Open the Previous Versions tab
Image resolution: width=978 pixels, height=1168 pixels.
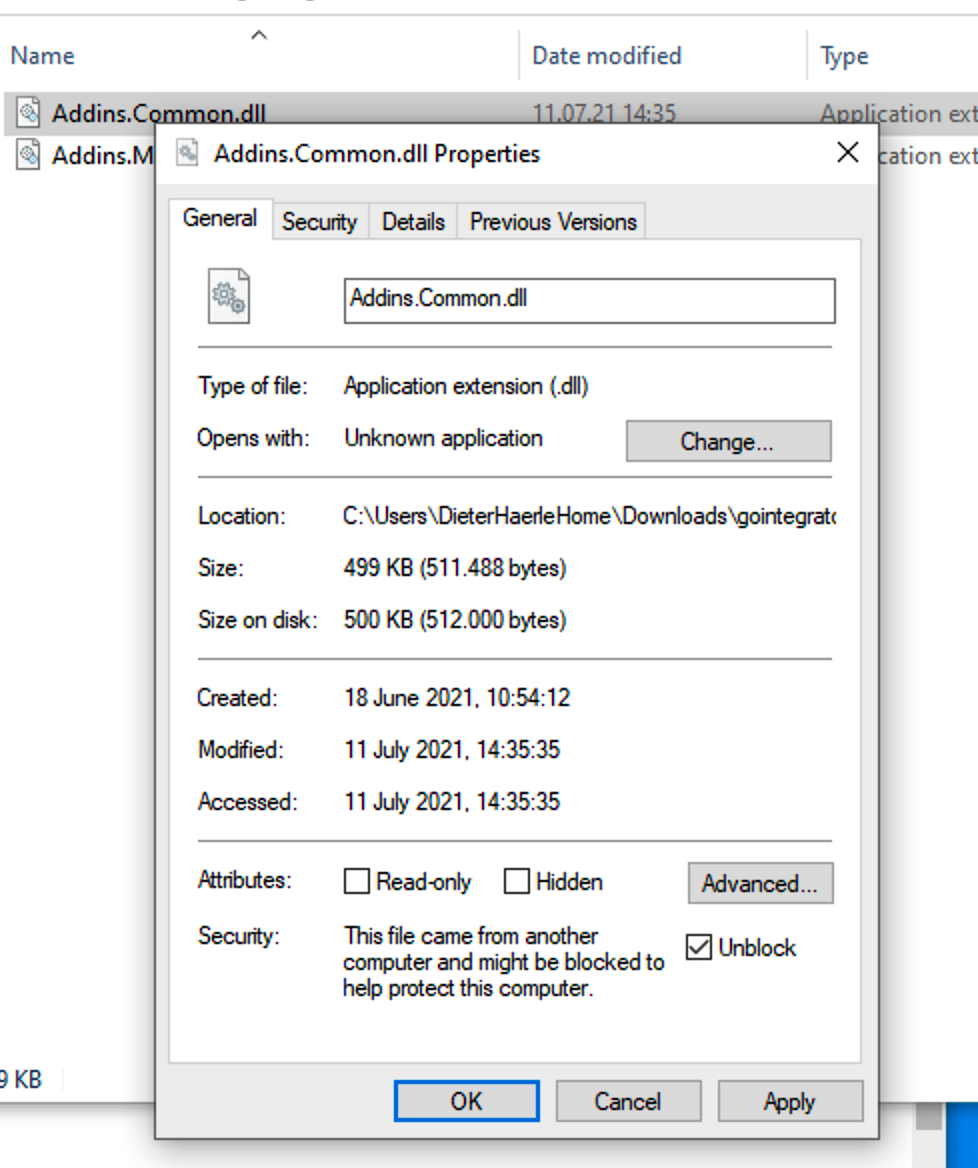[x=553, y=221]
